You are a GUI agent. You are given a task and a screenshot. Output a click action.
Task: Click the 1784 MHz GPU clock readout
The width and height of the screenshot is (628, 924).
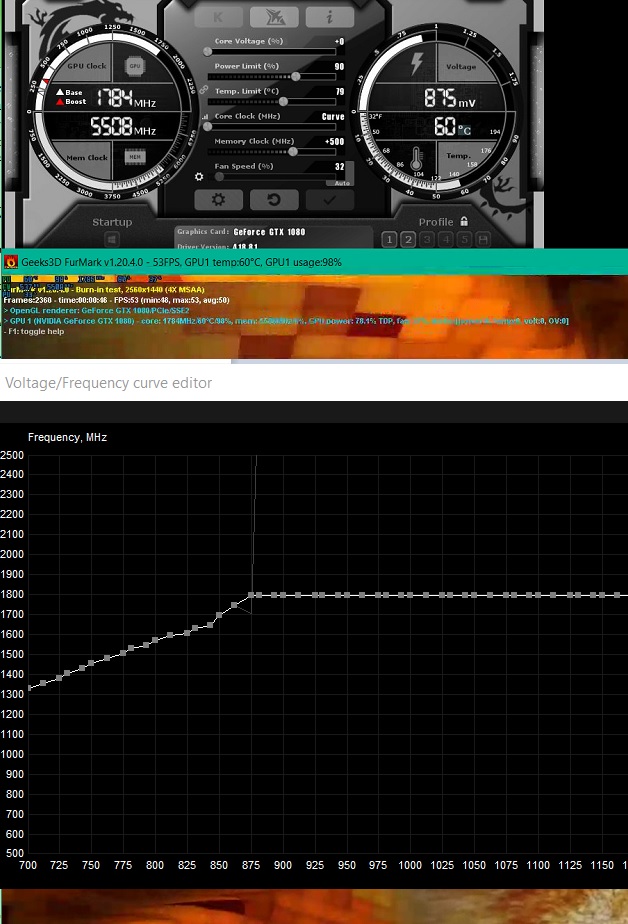tap(126, 98)
